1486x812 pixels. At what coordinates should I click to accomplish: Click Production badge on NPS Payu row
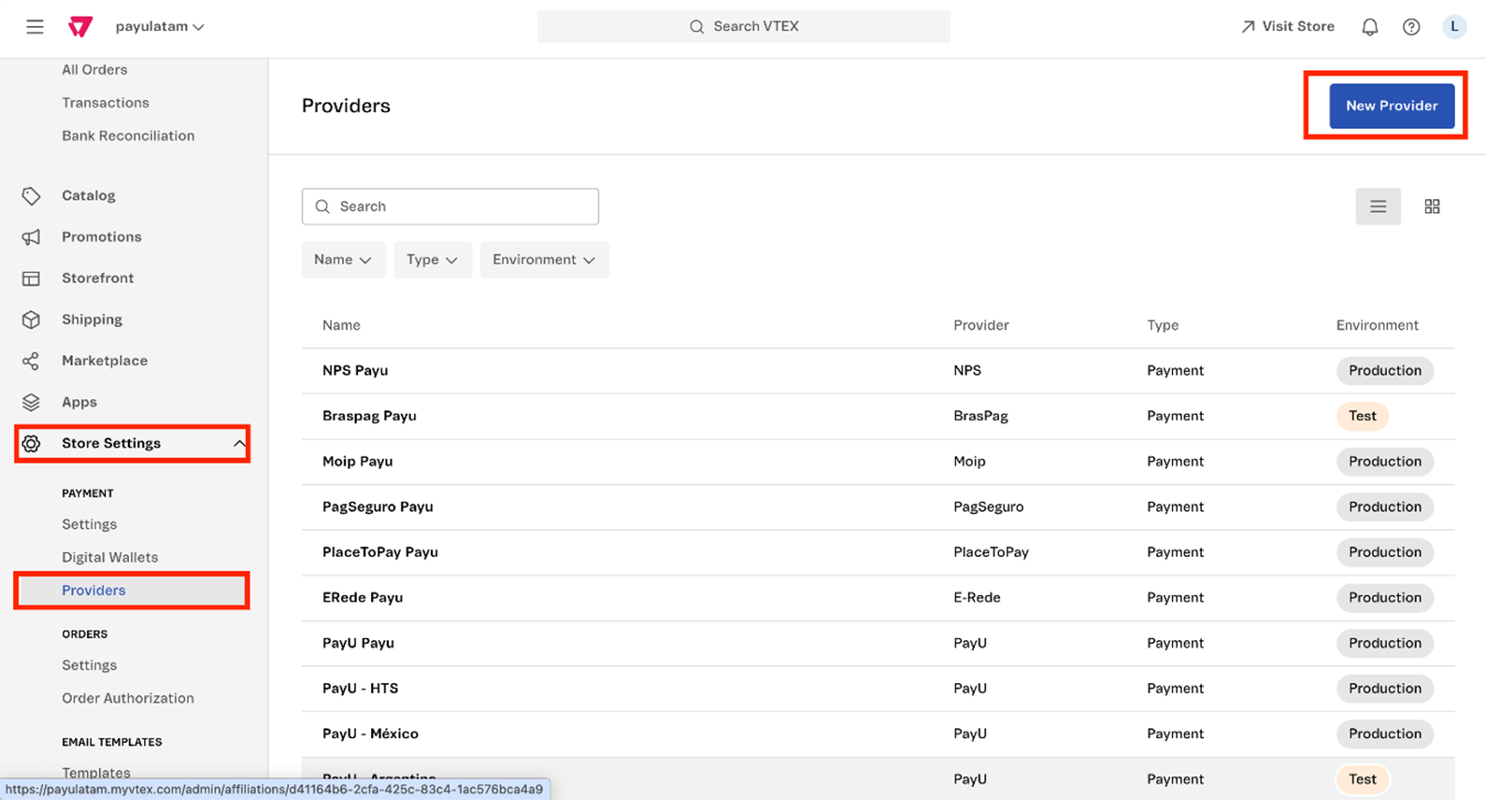[1384, 371]
